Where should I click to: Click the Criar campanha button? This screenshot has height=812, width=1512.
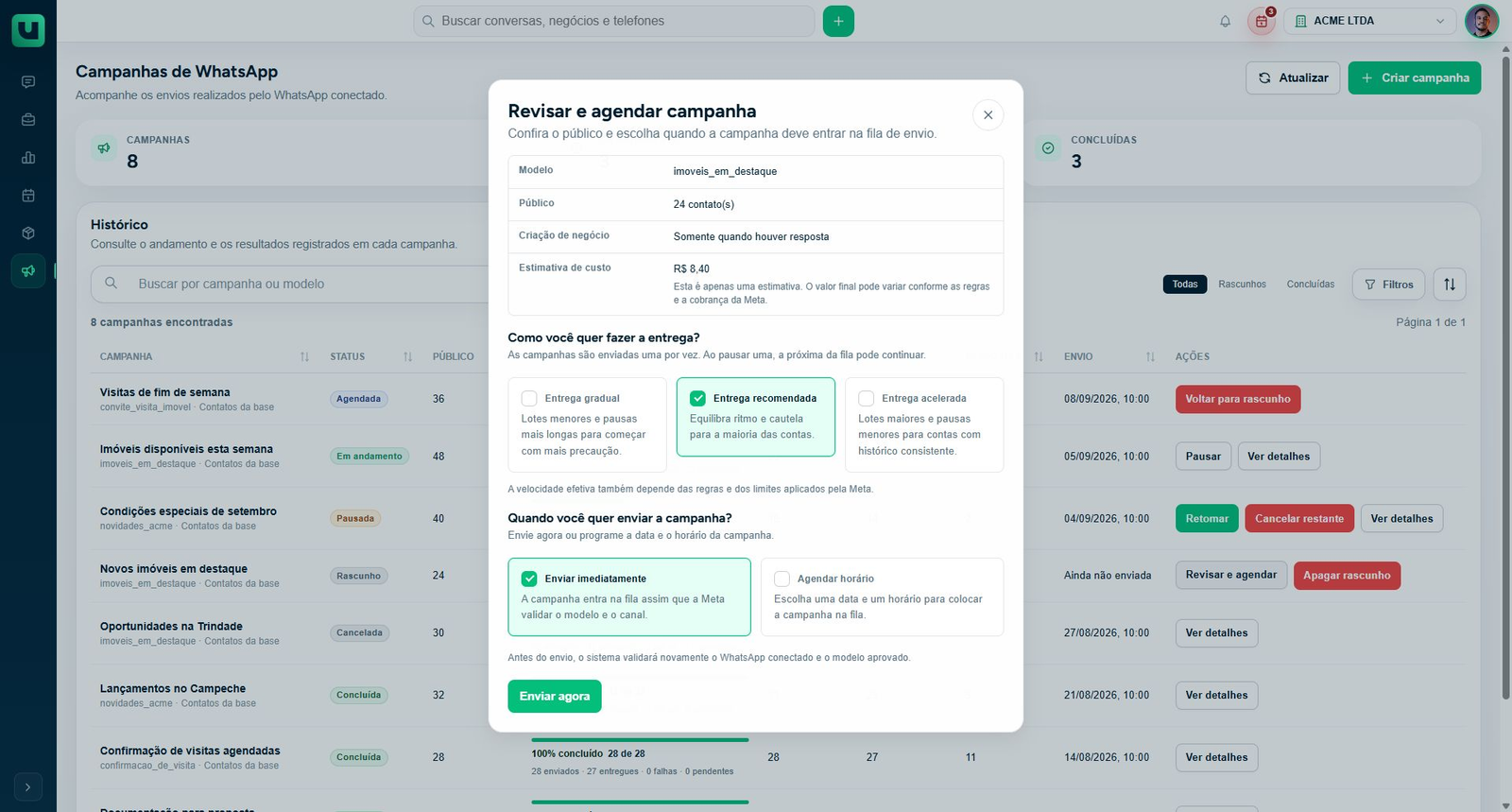(x=1415, y=78)
